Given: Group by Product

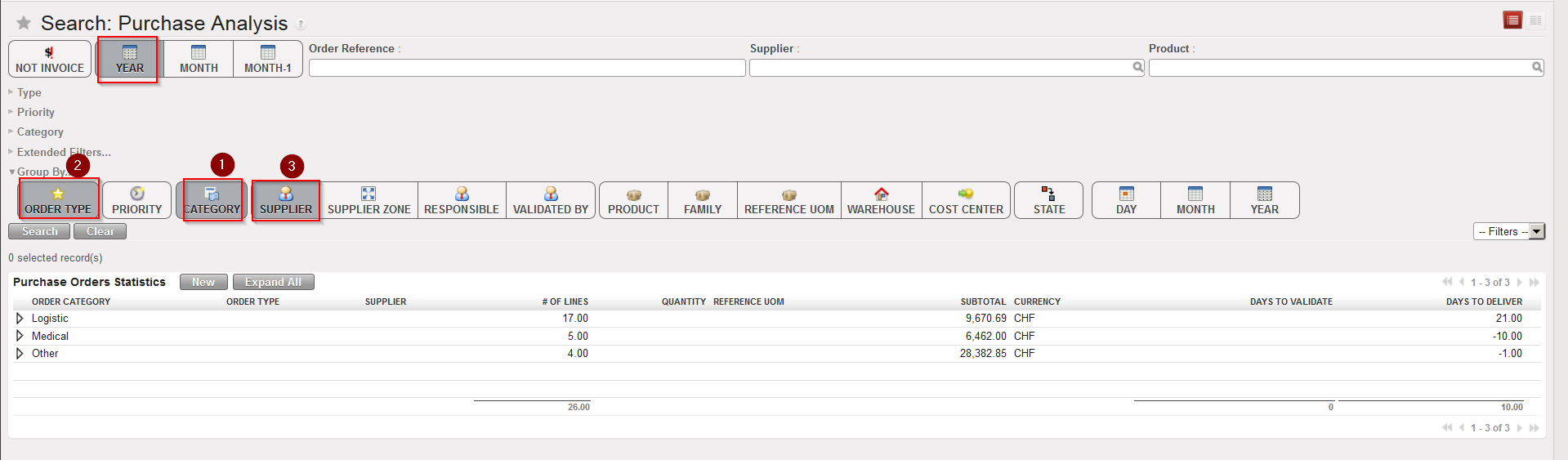Looking at the screenshot, I should tap(633, 200).
